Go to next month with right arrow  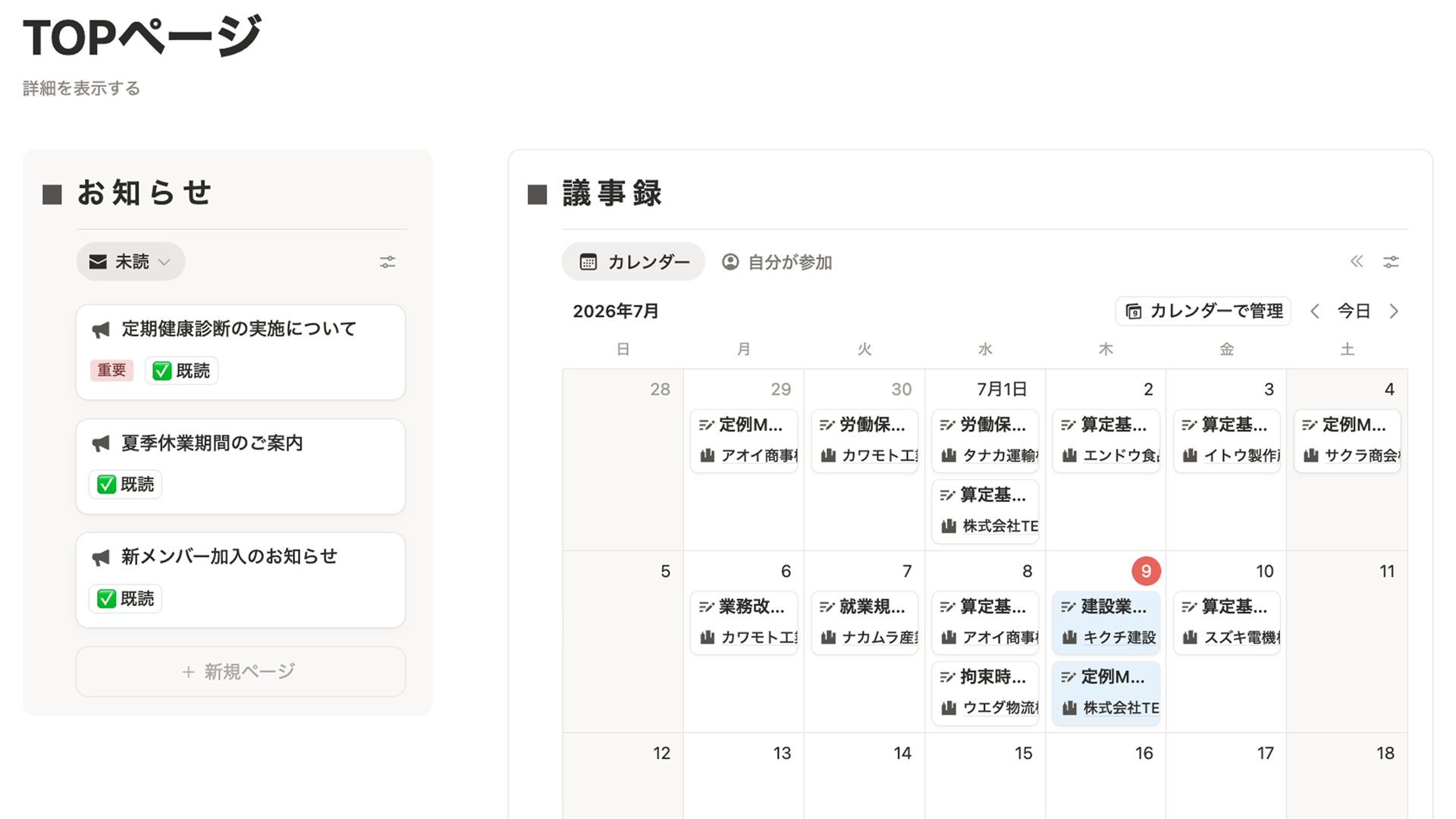click(1394, 311)
